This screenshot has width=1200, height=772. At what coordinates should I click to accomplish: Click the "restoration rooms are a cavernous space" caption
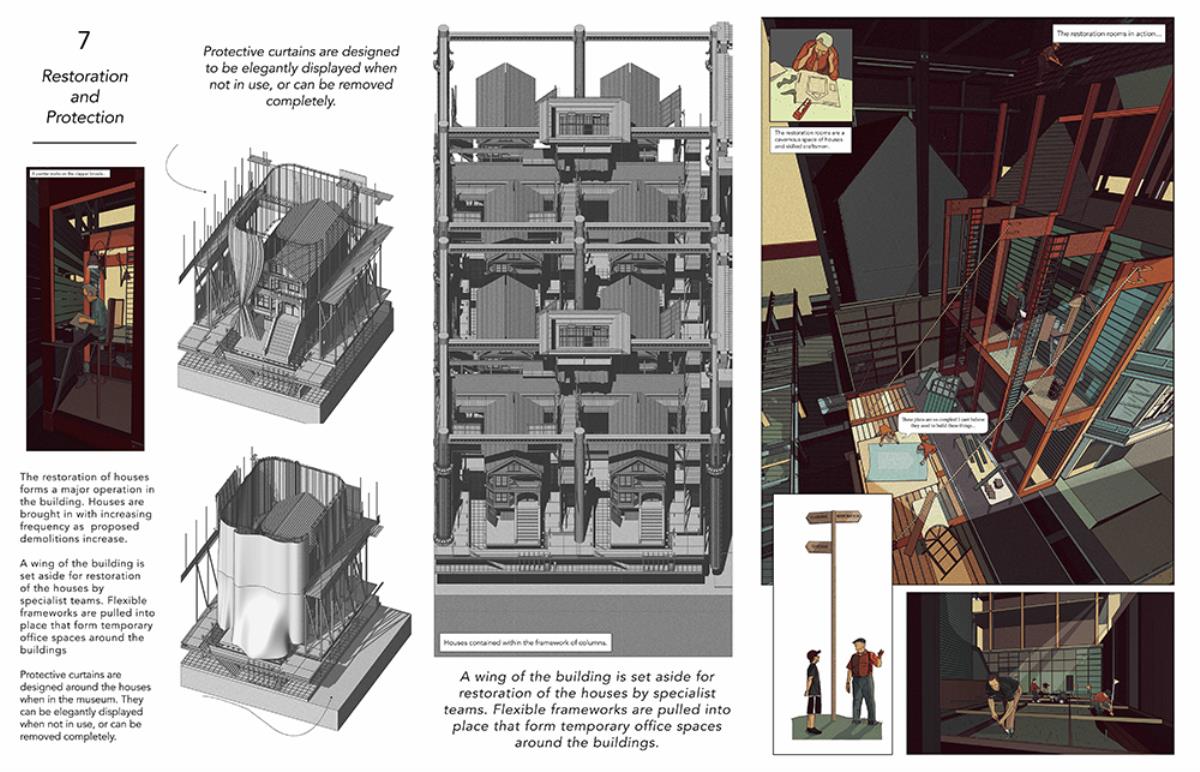click(x=810, y=139)
